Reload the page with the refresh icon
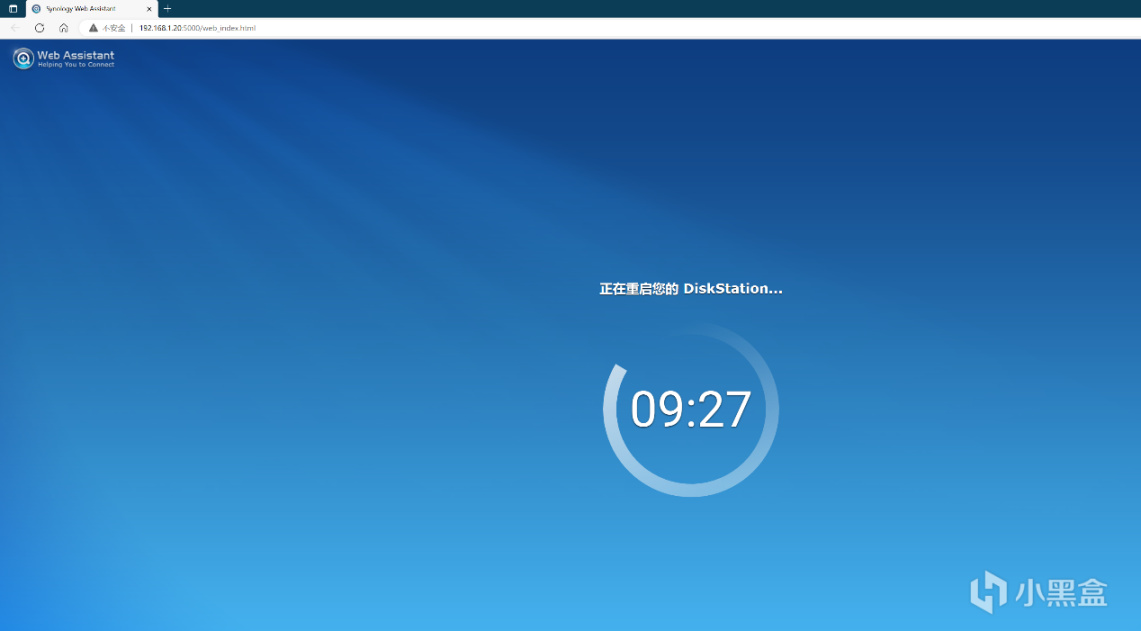The height and width of the screenshot is (631, 1141). coord(39,28)
